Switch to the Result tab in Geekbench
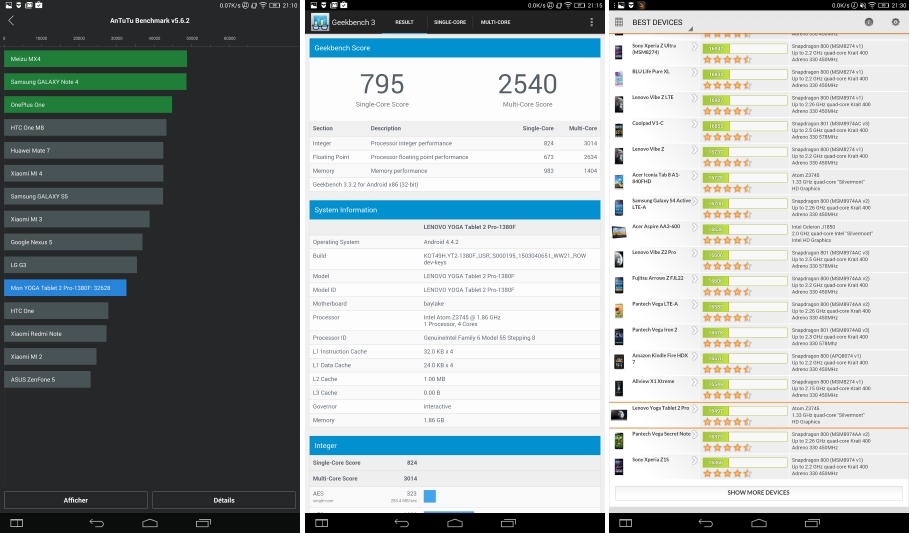This screenshot has height=533, width=910. tap(405, 22)
